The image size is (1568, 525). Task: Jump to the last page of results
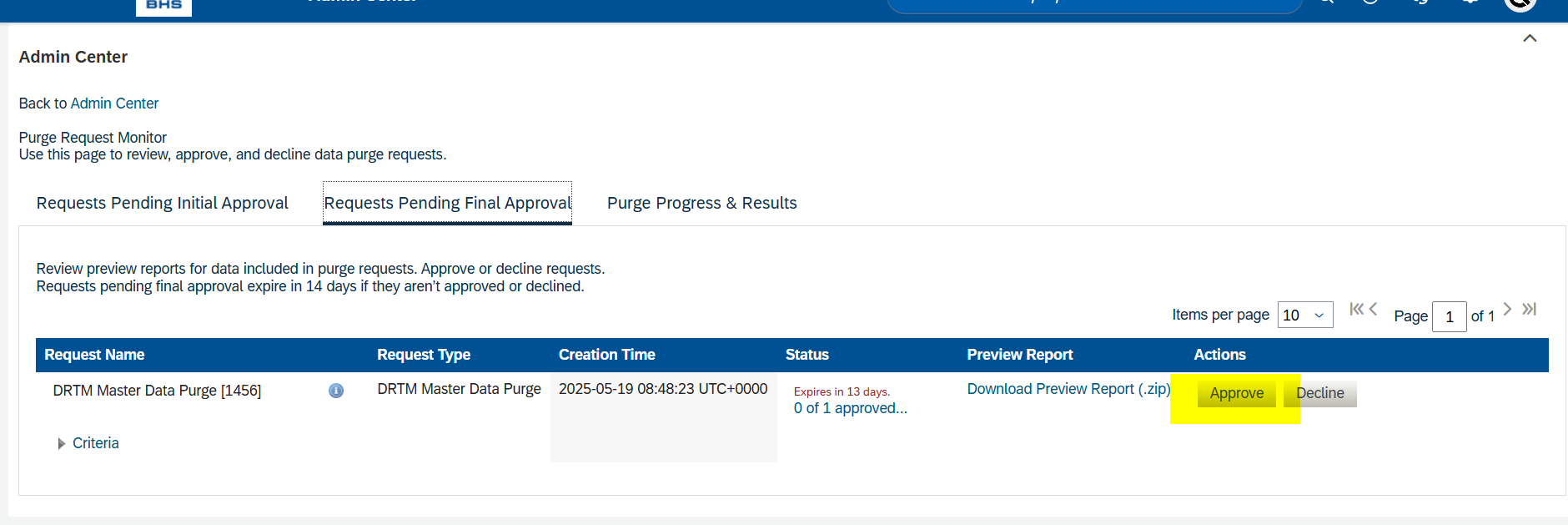point(1529,310)
